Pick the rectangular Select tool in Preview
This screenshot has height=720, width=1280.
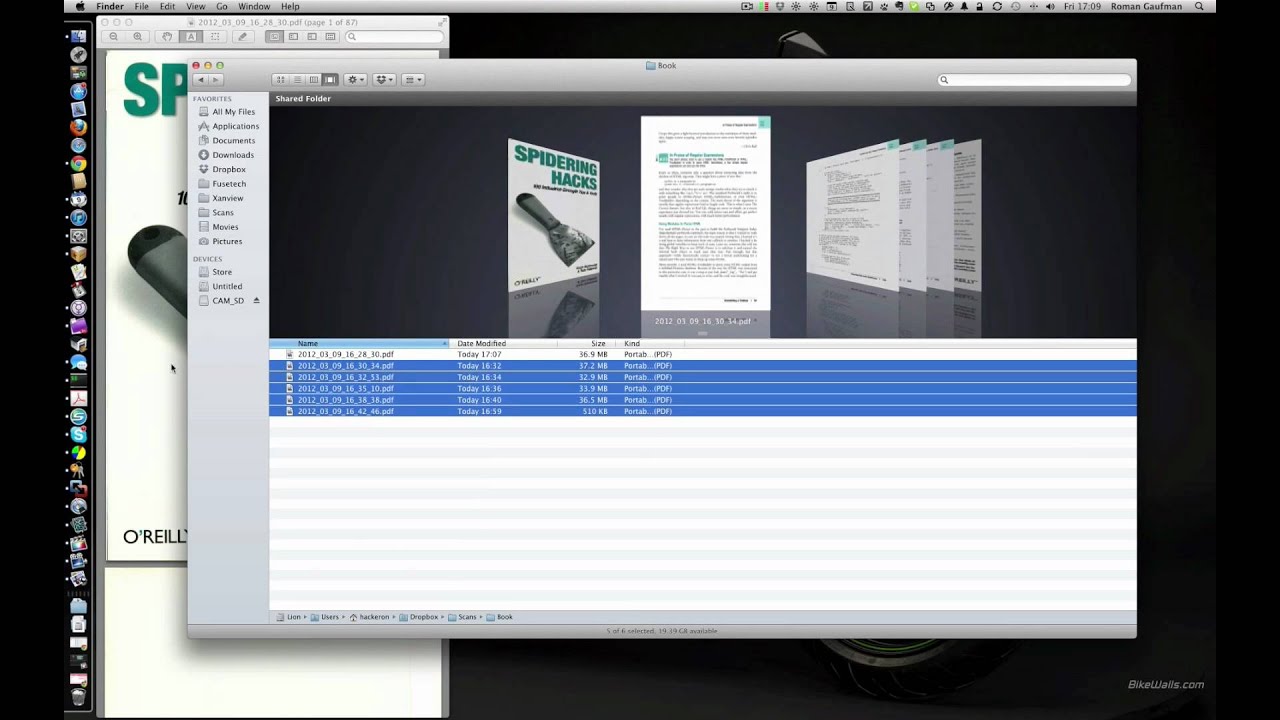tap(214, 37)
